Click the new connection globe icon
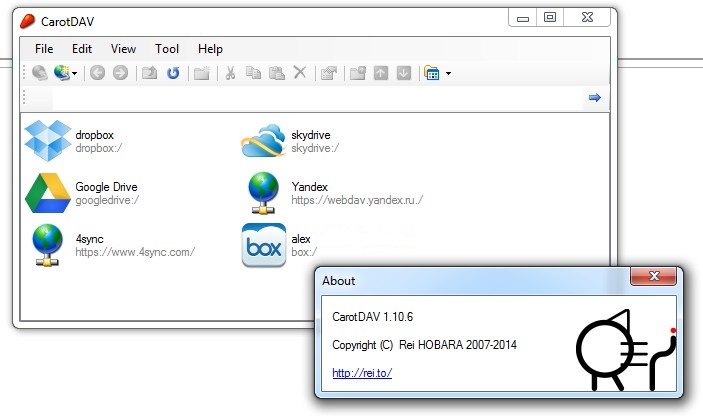This screenshot has width=703, height=416. click(x=62, y=73)
